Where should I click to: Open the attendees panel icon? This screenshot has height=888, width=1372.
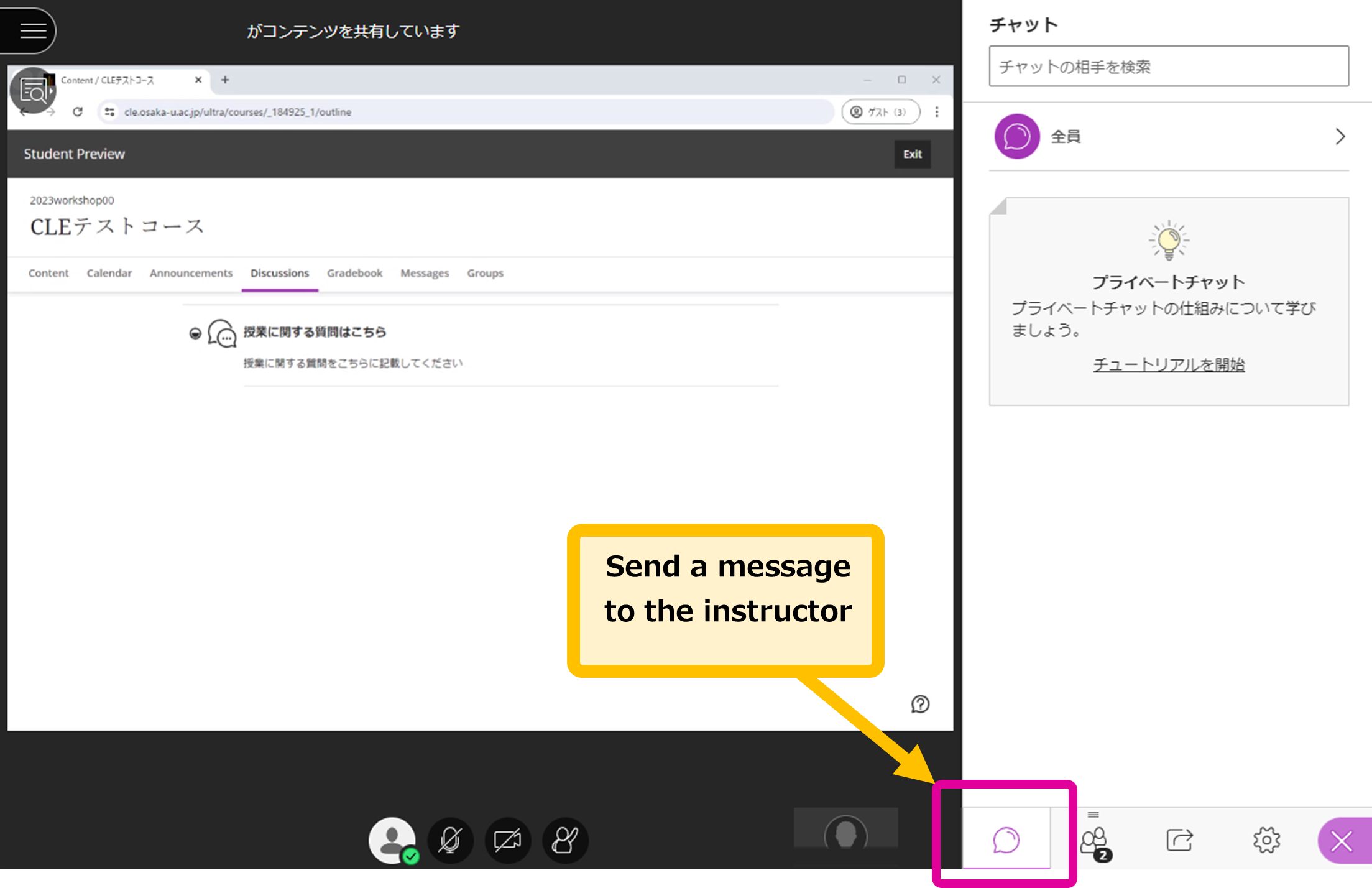[1095, 841]
